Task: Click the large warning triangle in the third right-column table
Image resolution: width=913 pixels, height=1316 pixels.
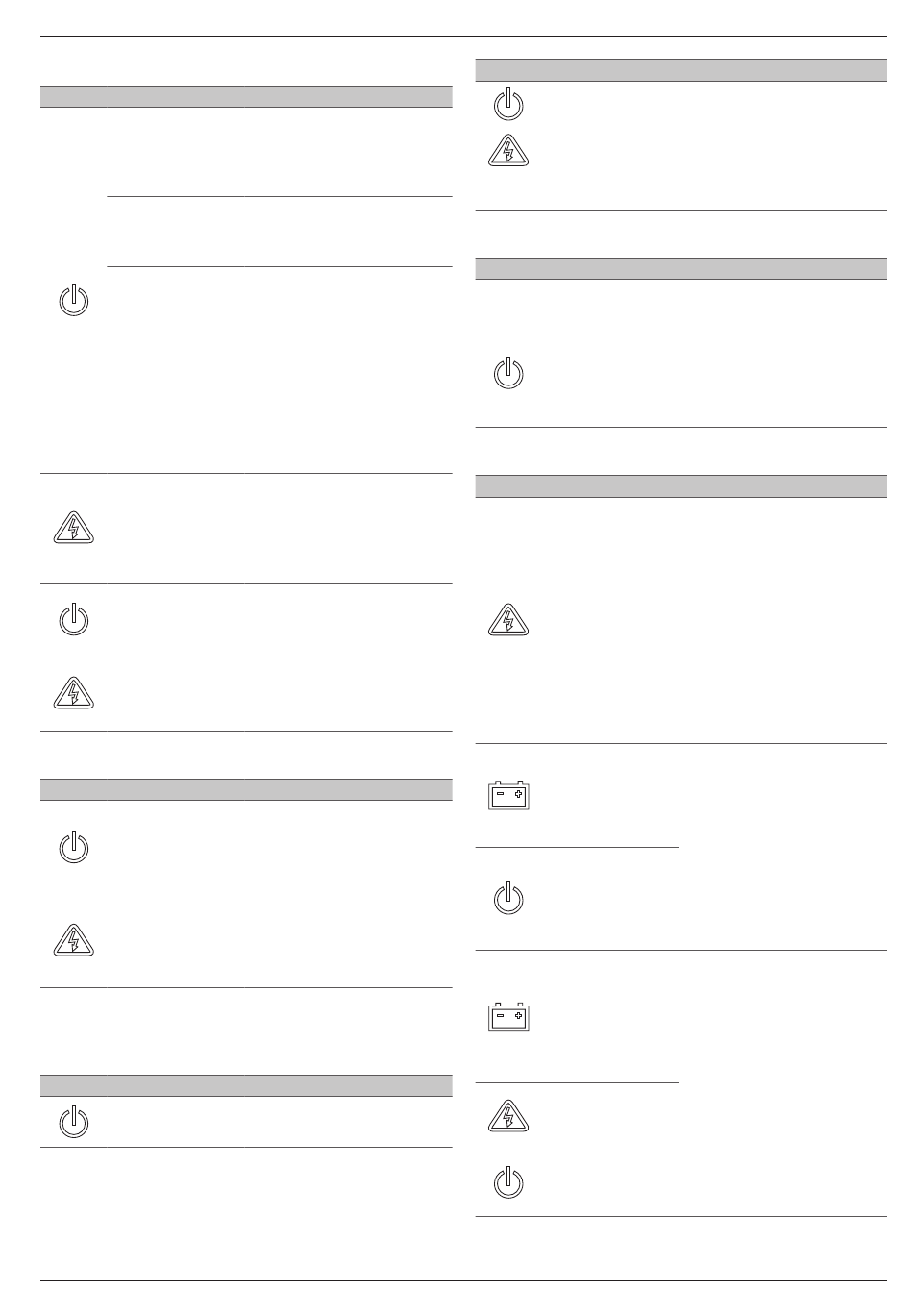Action: click(x=508, y=621)
